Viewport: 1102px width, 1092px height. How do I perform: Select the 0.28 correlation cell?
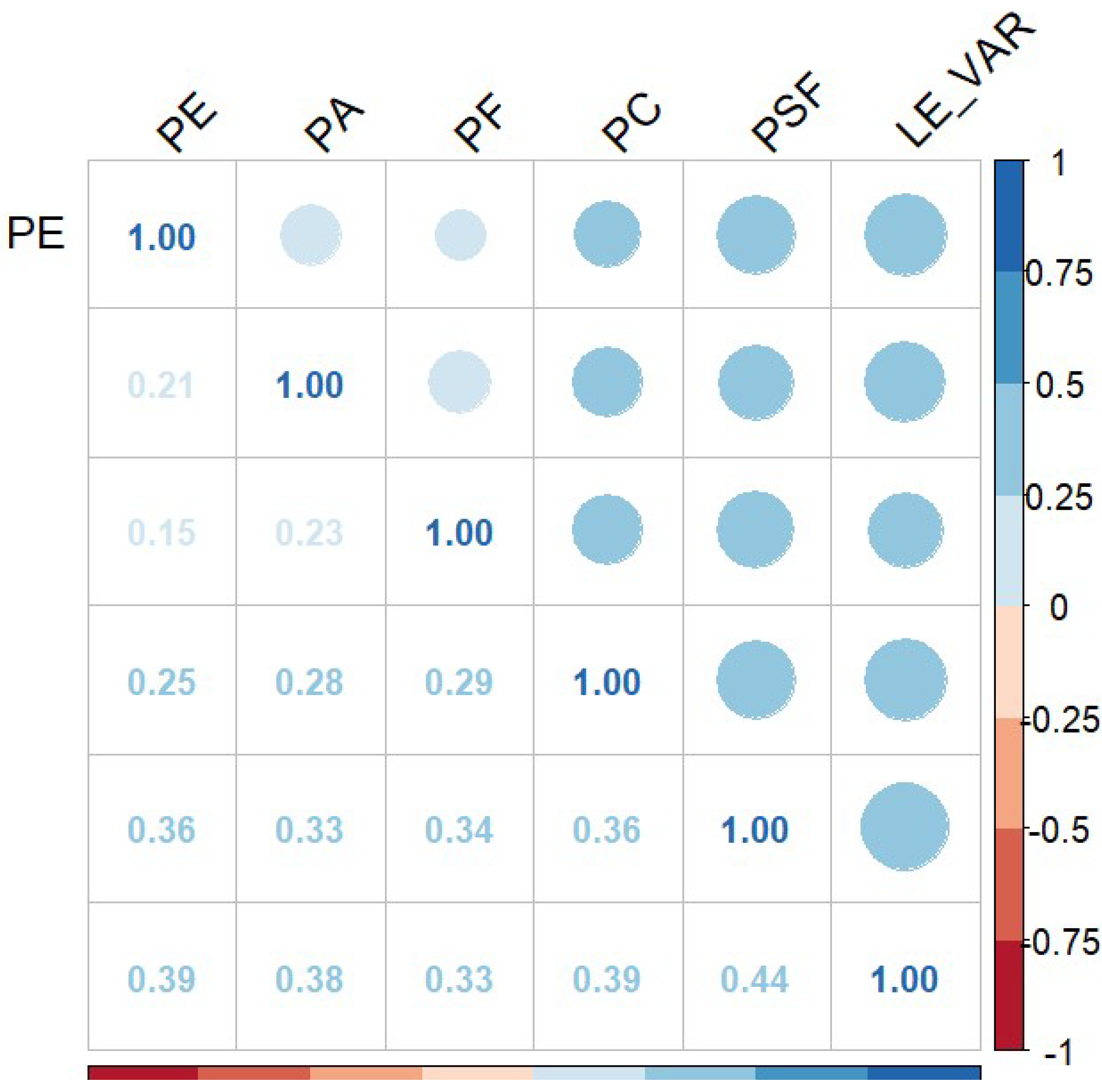point(310,682)
